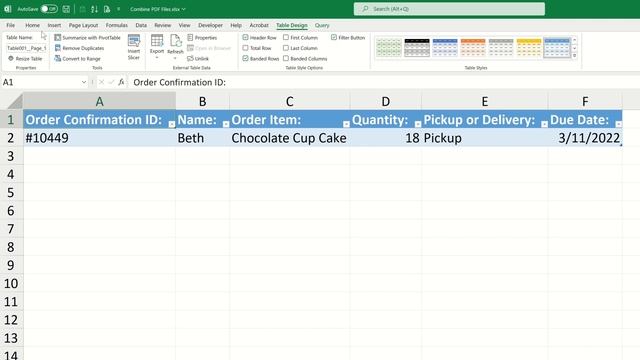Click the formula bar text field
The height and width of the screenshot is (360, 640).
[x=384, y=82]
